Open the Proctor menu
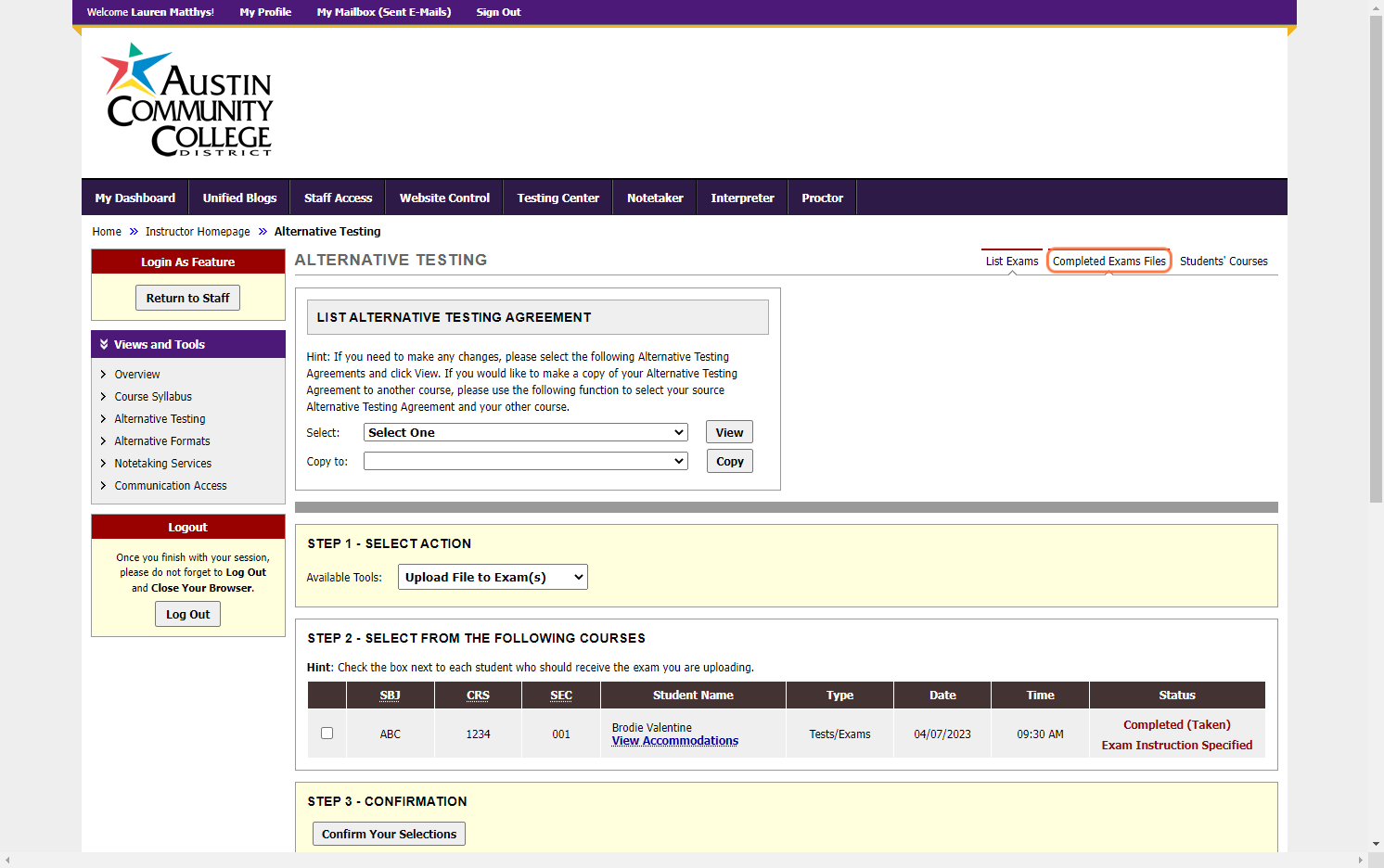Image resolution: width=1384 pixels, height=868 pixels. [823, 198]
